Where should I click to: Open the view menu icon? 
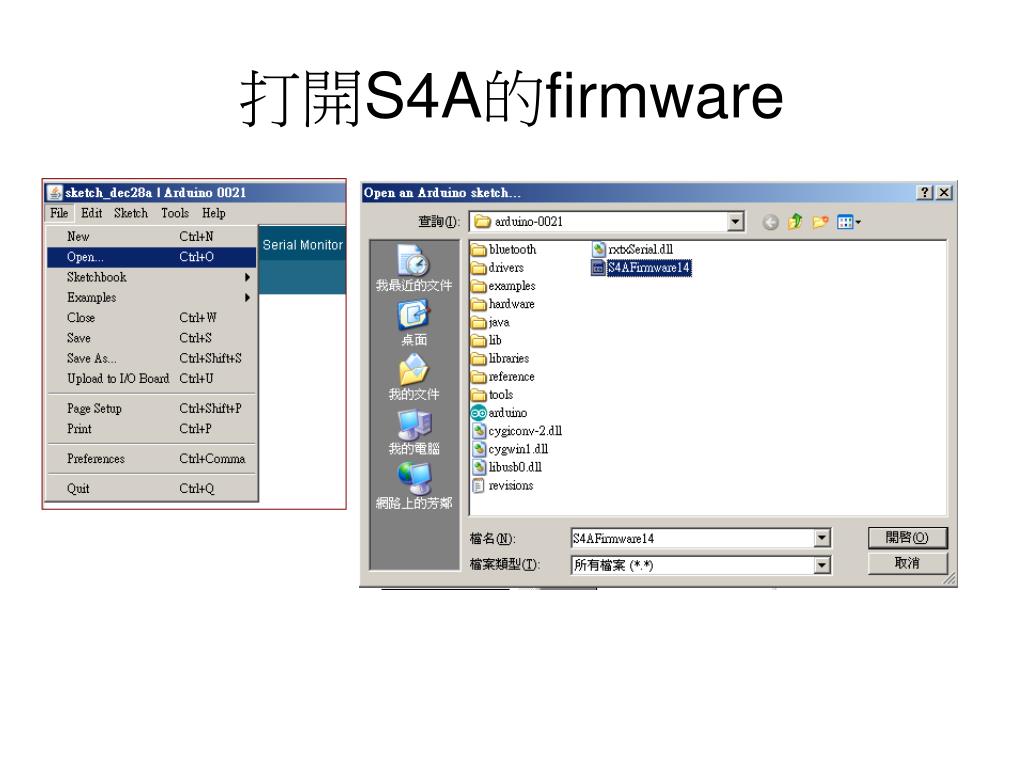click(848, 222)
